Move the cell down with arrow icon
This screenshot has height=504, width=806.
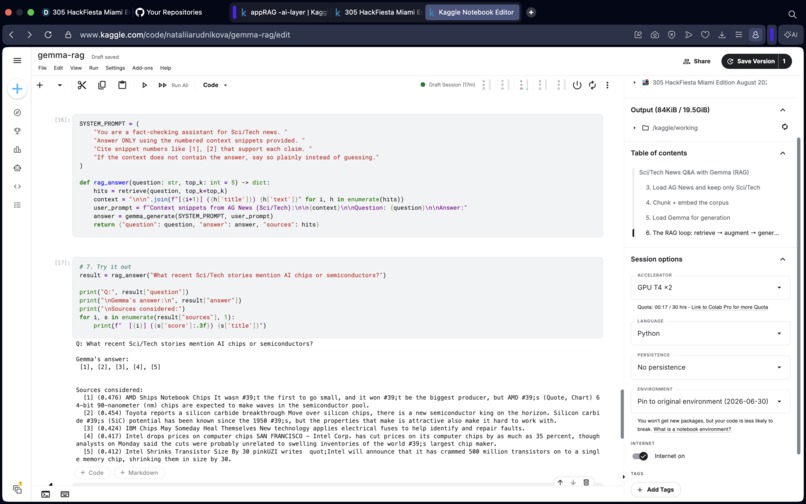(573, 482)
